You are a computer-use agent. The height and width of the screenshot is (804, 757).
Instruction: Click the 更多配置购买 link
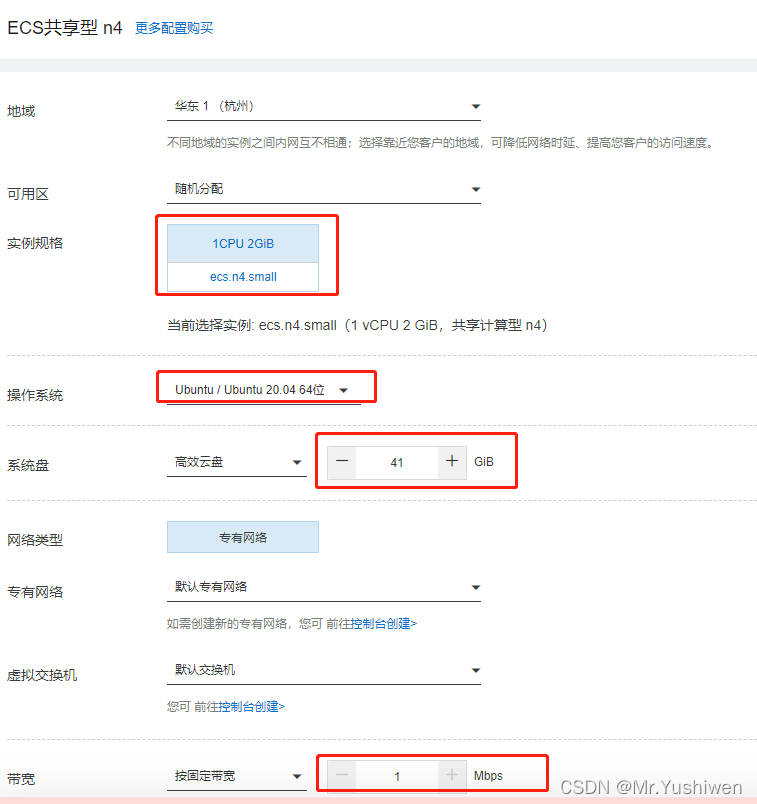click(x=174, y=28)
